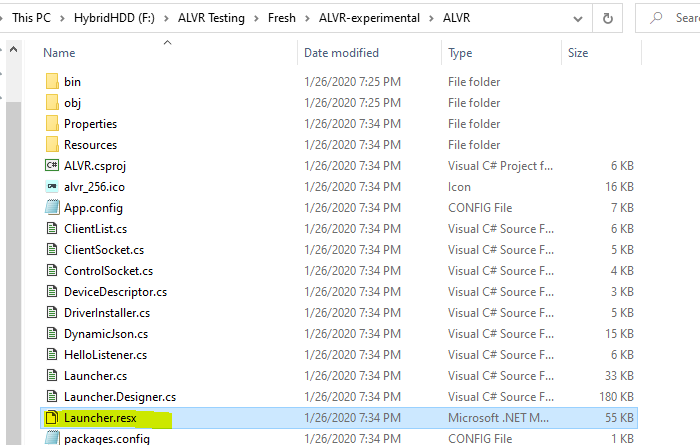This screenshot has height=445, width=700.
Task: Click the DeviceDescriptor.cs file icon
Action: click(x=52, y=291)
